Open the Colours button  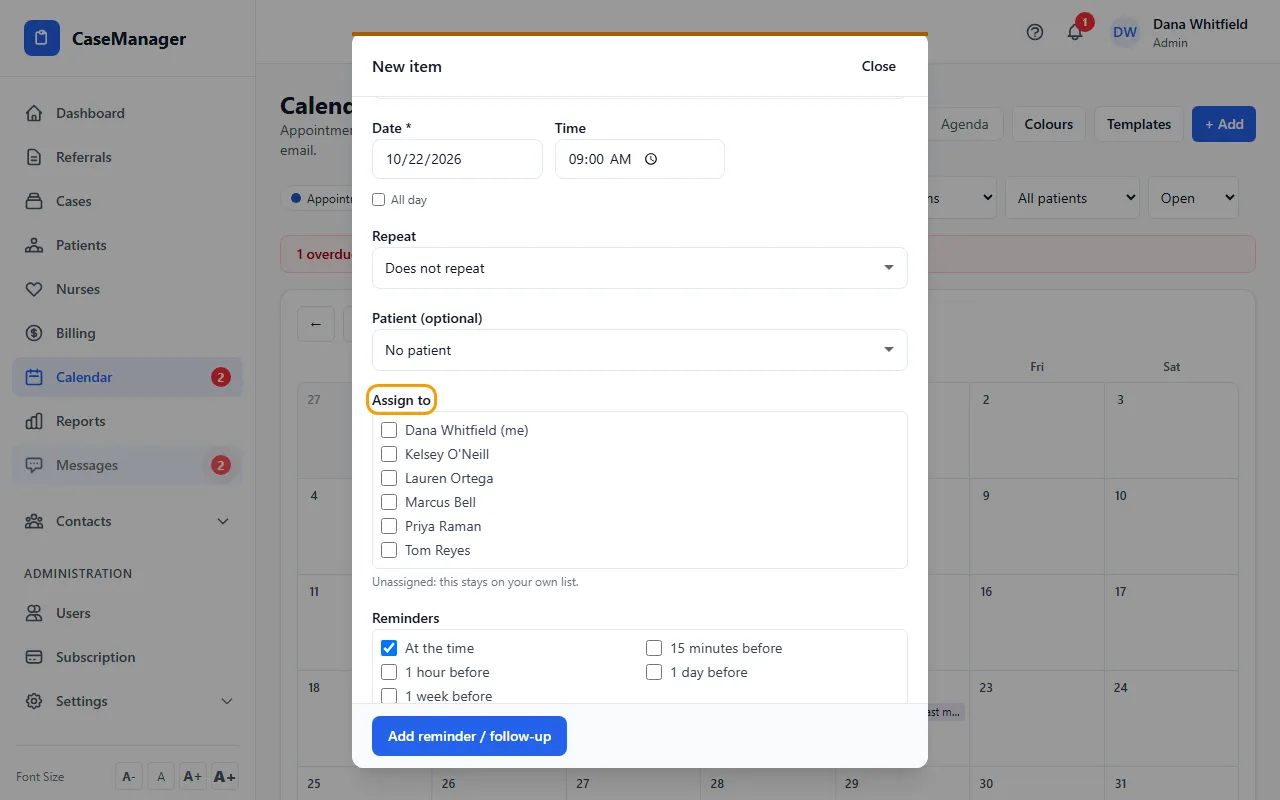pyautogui.click(x=1049, y=124)
